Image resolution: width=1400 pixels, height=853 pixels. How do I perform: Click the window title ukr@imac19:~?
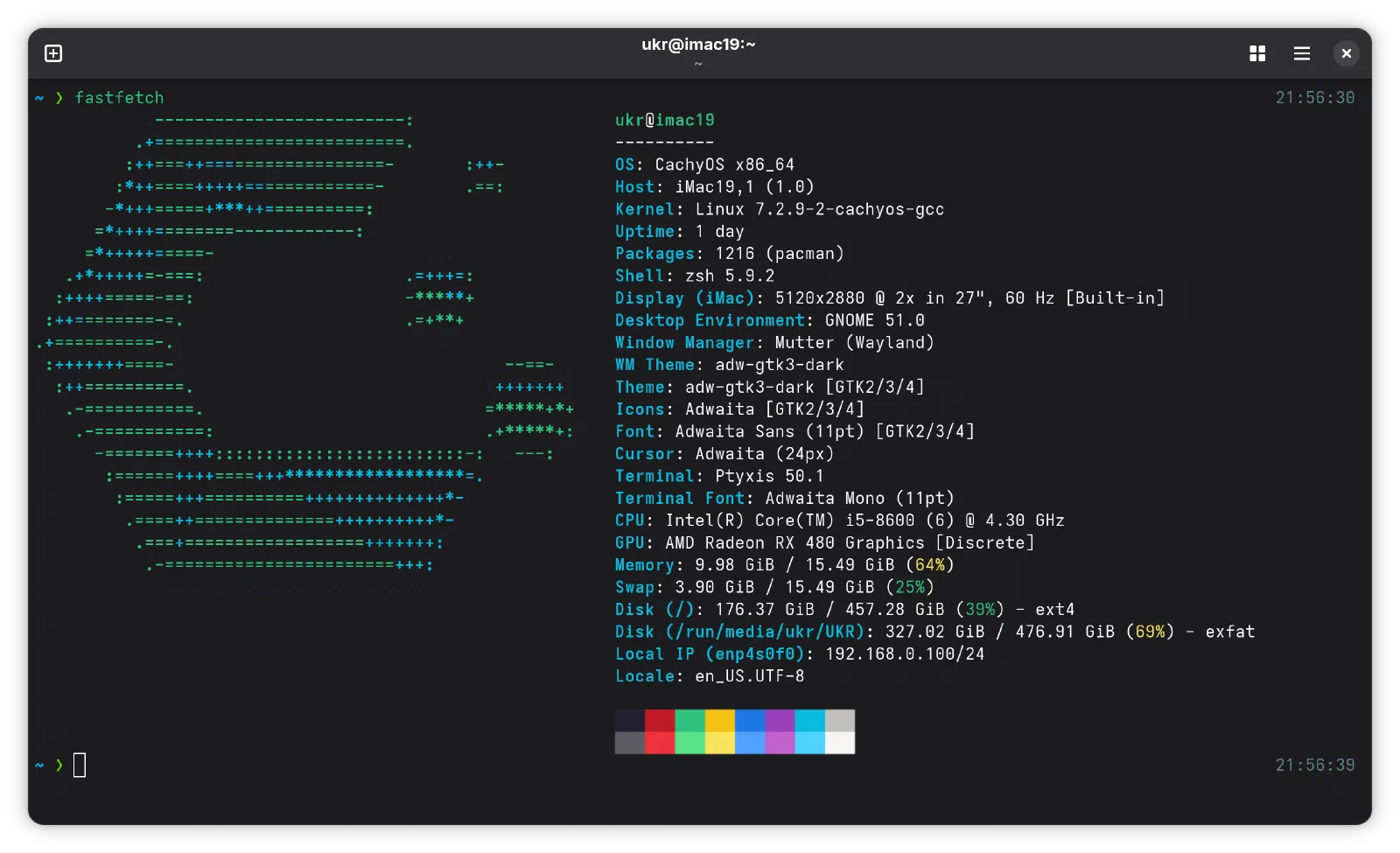698,45
